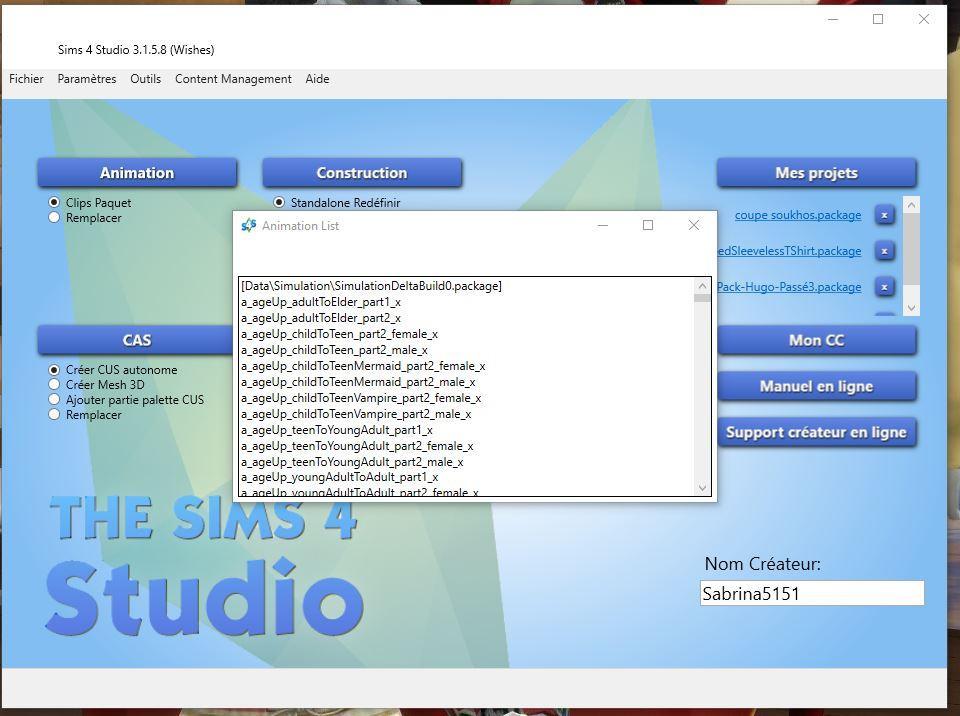Click the projects list scrollbar thumb
The width and height of the screenshot is (960, 716).
click(911, 249)
